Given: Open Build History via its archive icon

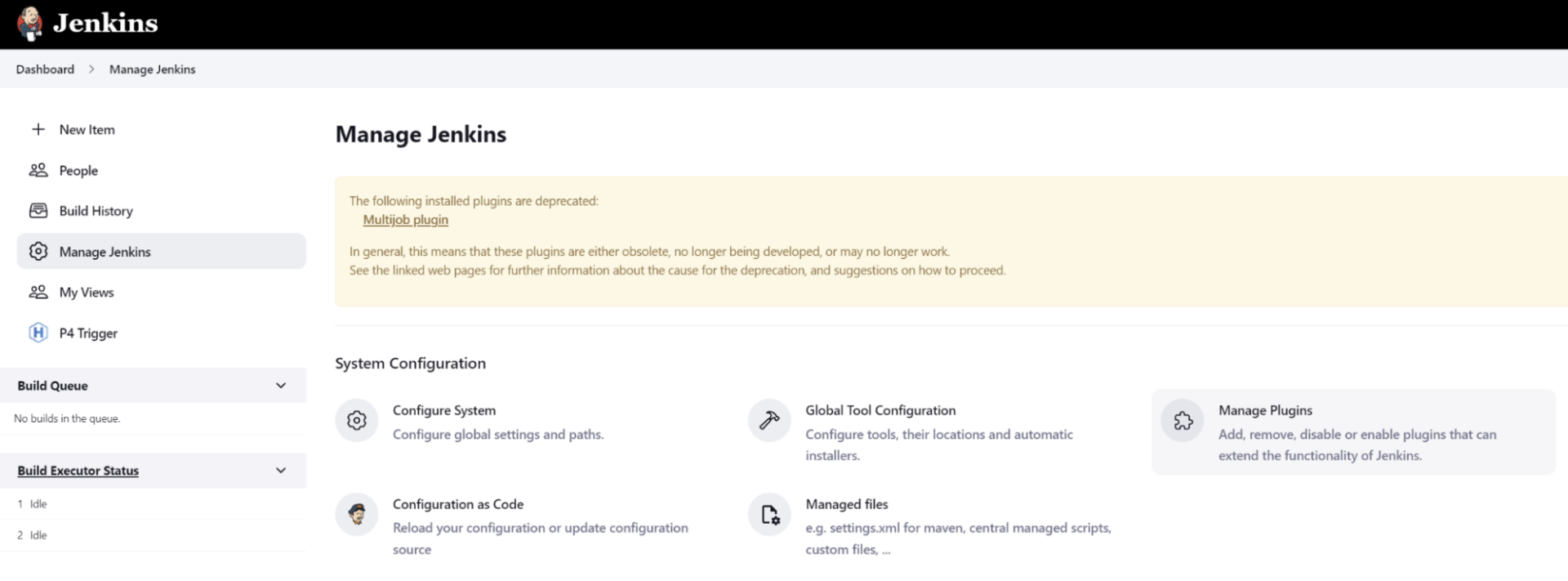Looking at the screenshot, I should tap(38, 210).
